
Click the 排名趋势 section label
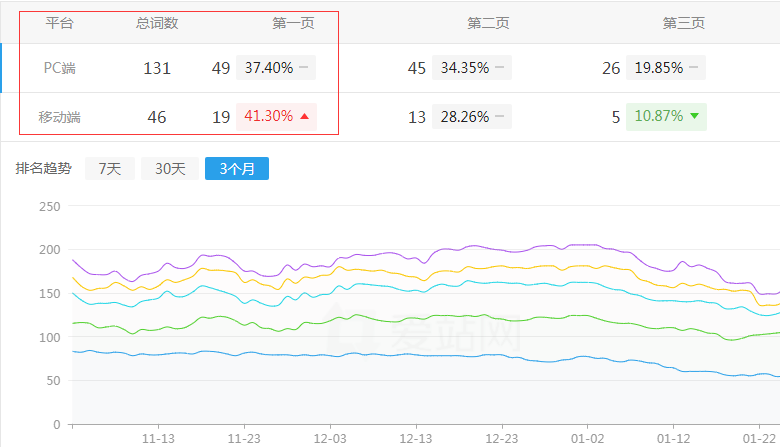tap(44, 169)
